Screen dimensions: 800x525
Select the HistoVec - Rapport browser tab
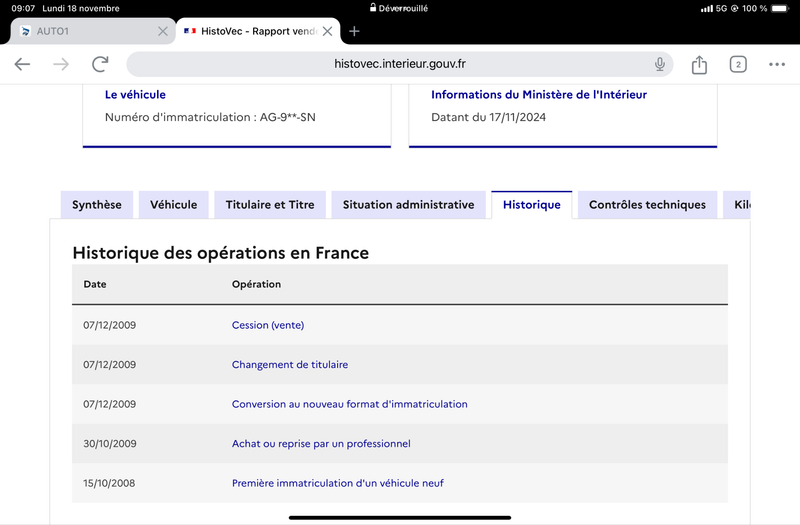[x=258, y=31]
